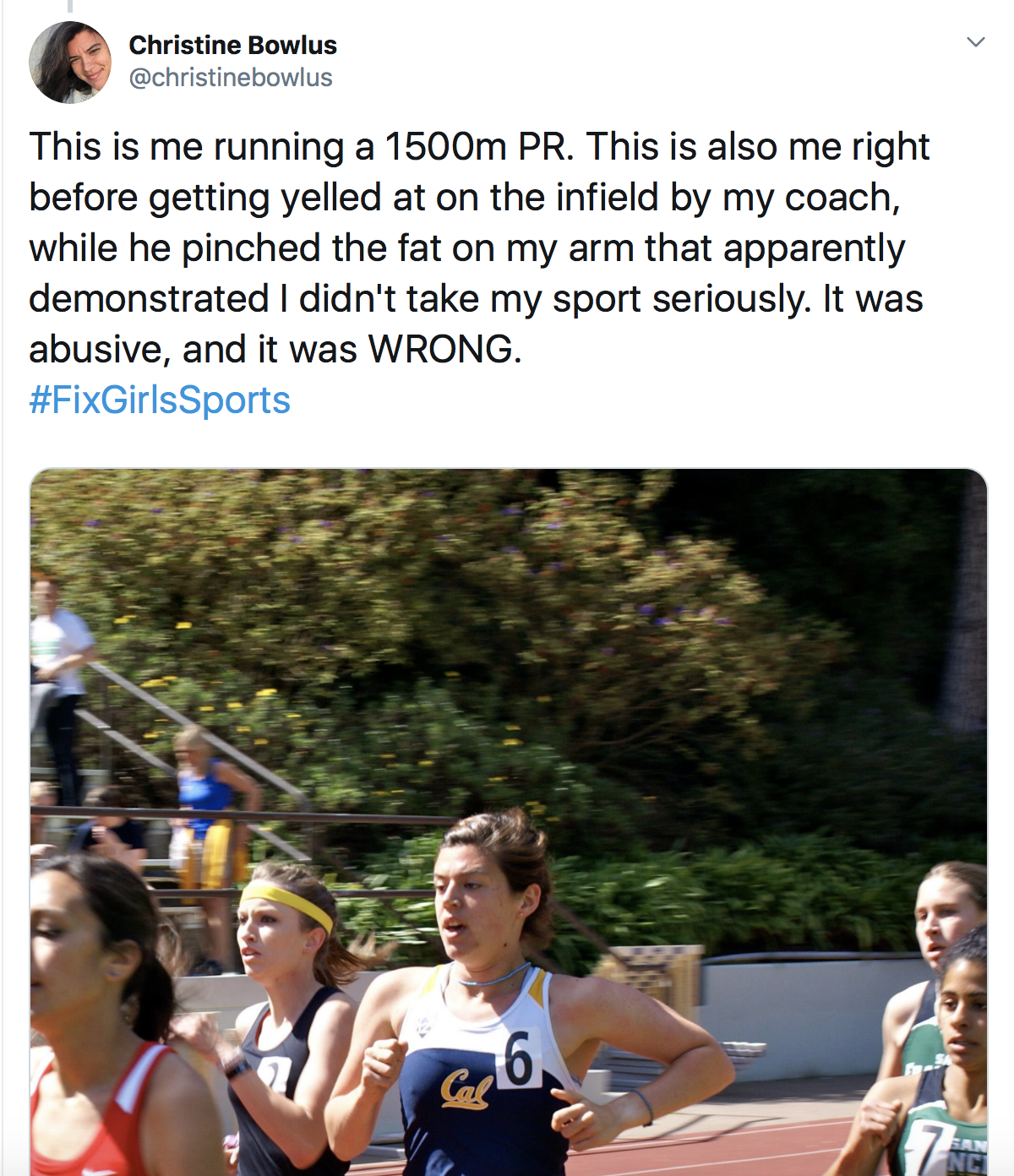Click the number 6 race bib
Image resolution: width=1014 pixels, height=1176 pixels.
(519, 1059)
